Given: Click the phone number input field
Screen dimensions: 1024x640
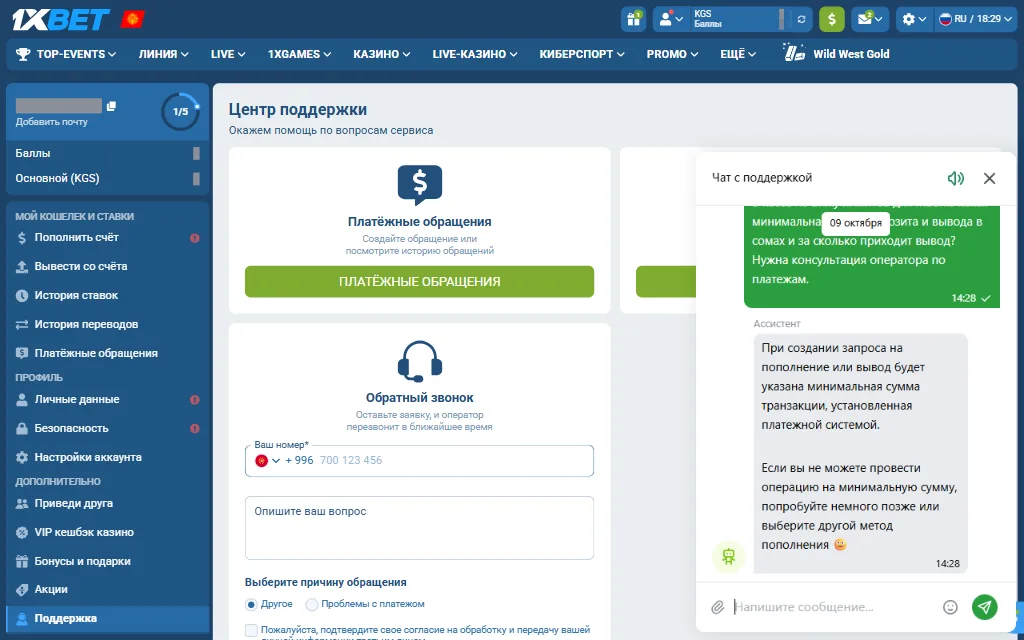Looking at the screenshot, I should point(419,460).
